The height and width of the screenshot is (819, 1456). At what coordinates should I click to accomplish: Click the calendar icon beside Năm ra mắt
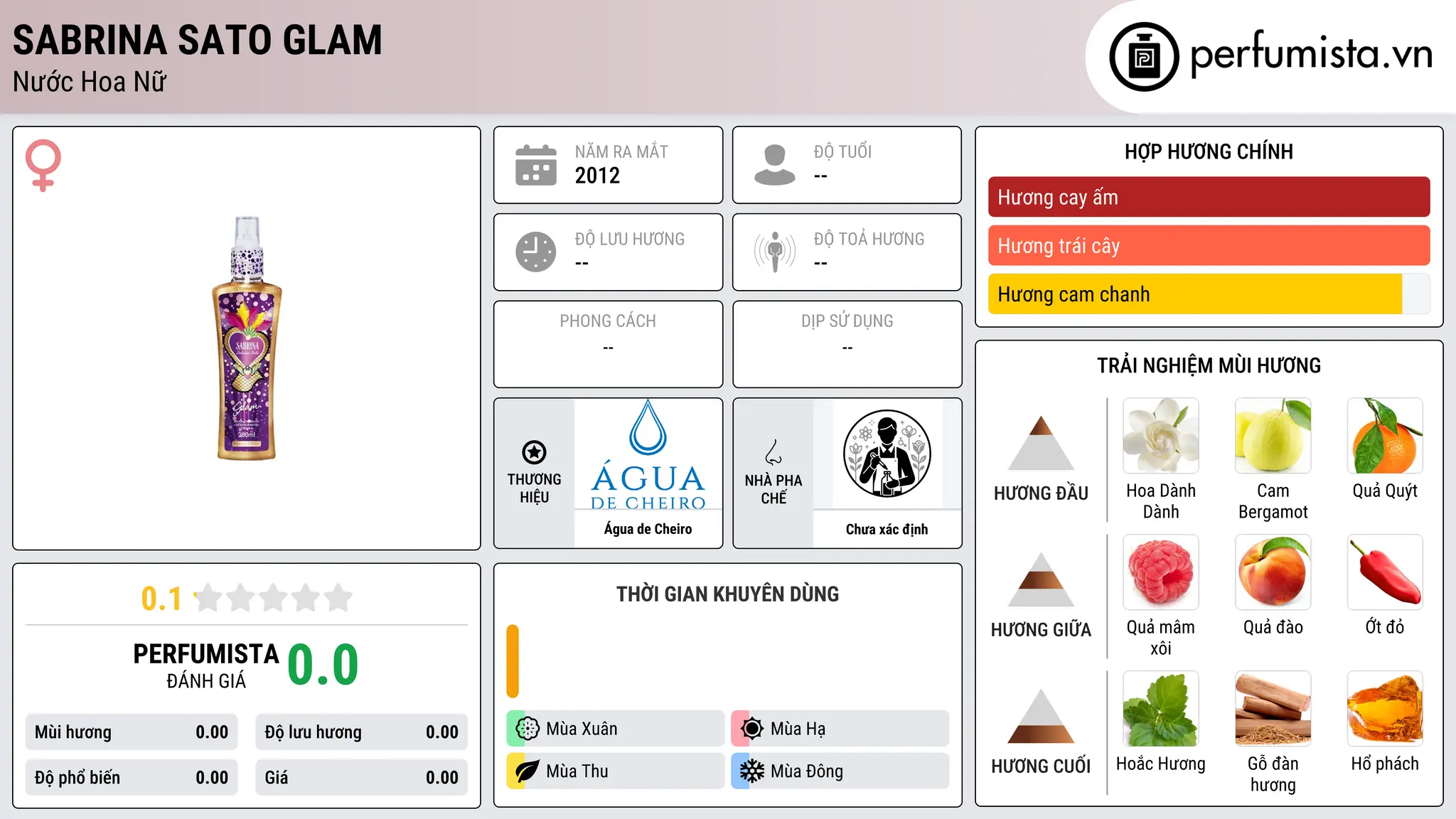536,165
